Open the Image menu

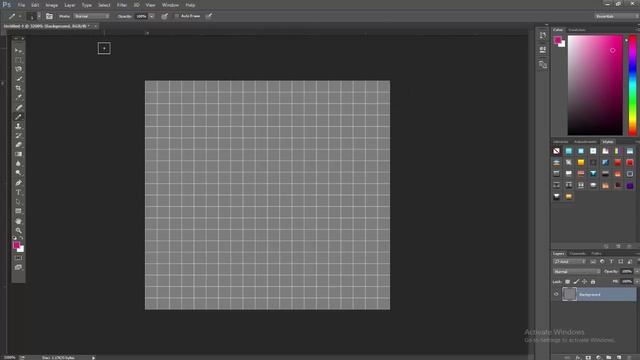click(x=51, y=5)
